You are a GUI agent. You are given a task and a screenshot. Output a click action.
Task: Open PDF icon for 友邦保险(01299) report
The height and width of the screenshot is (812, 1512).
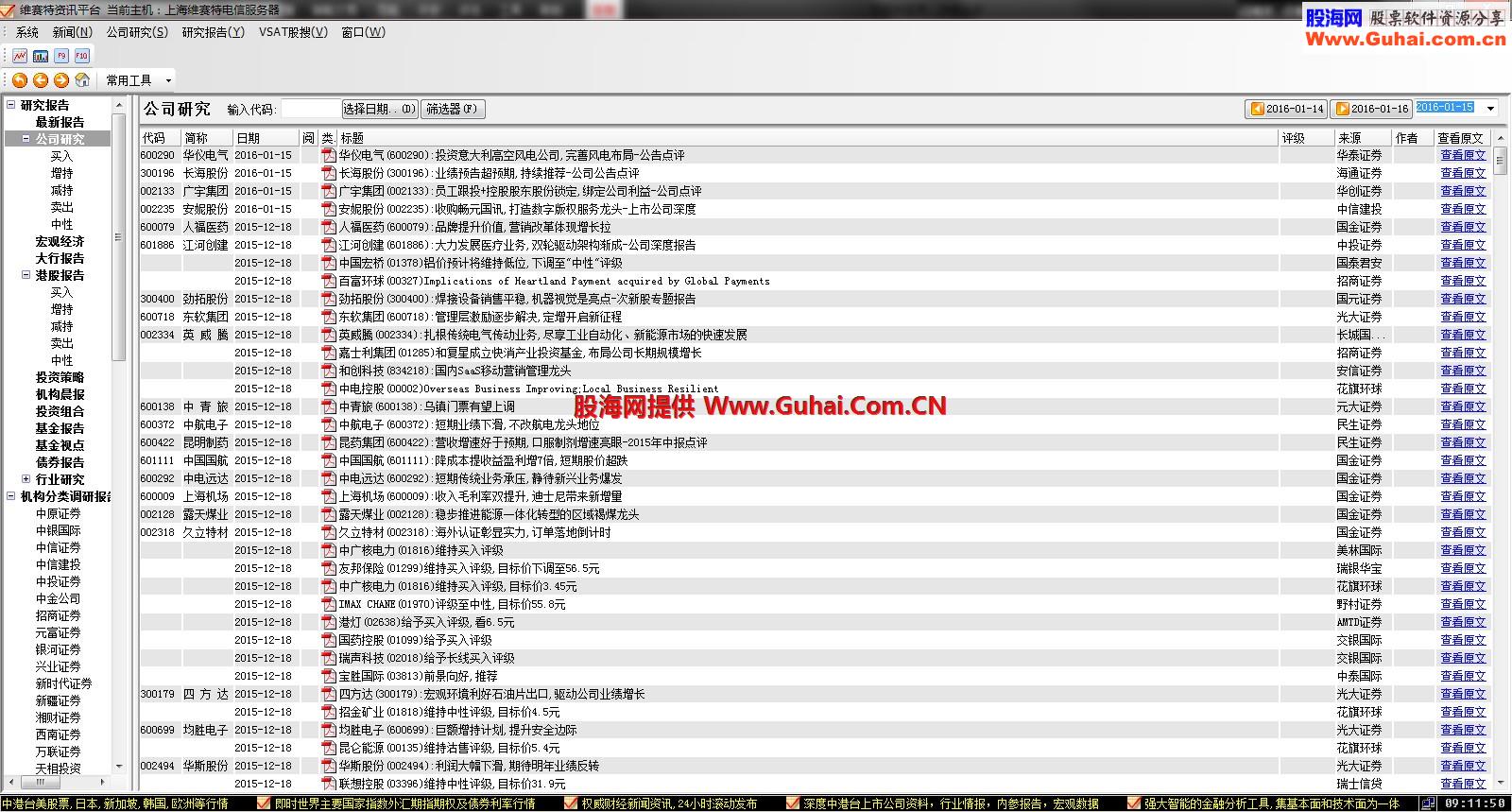coord(329,568)
